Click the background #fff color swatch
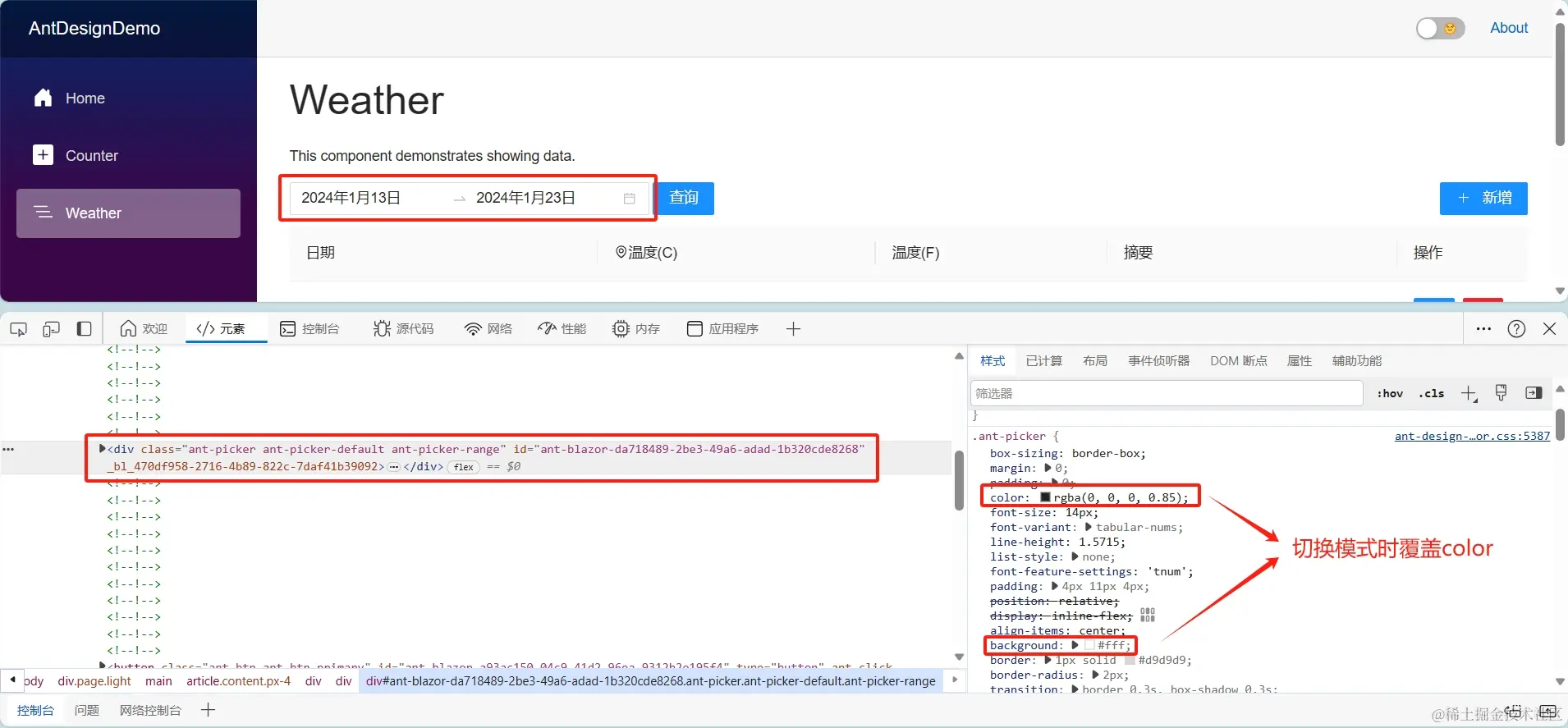1568x728 pixels. coord(1089,646)
